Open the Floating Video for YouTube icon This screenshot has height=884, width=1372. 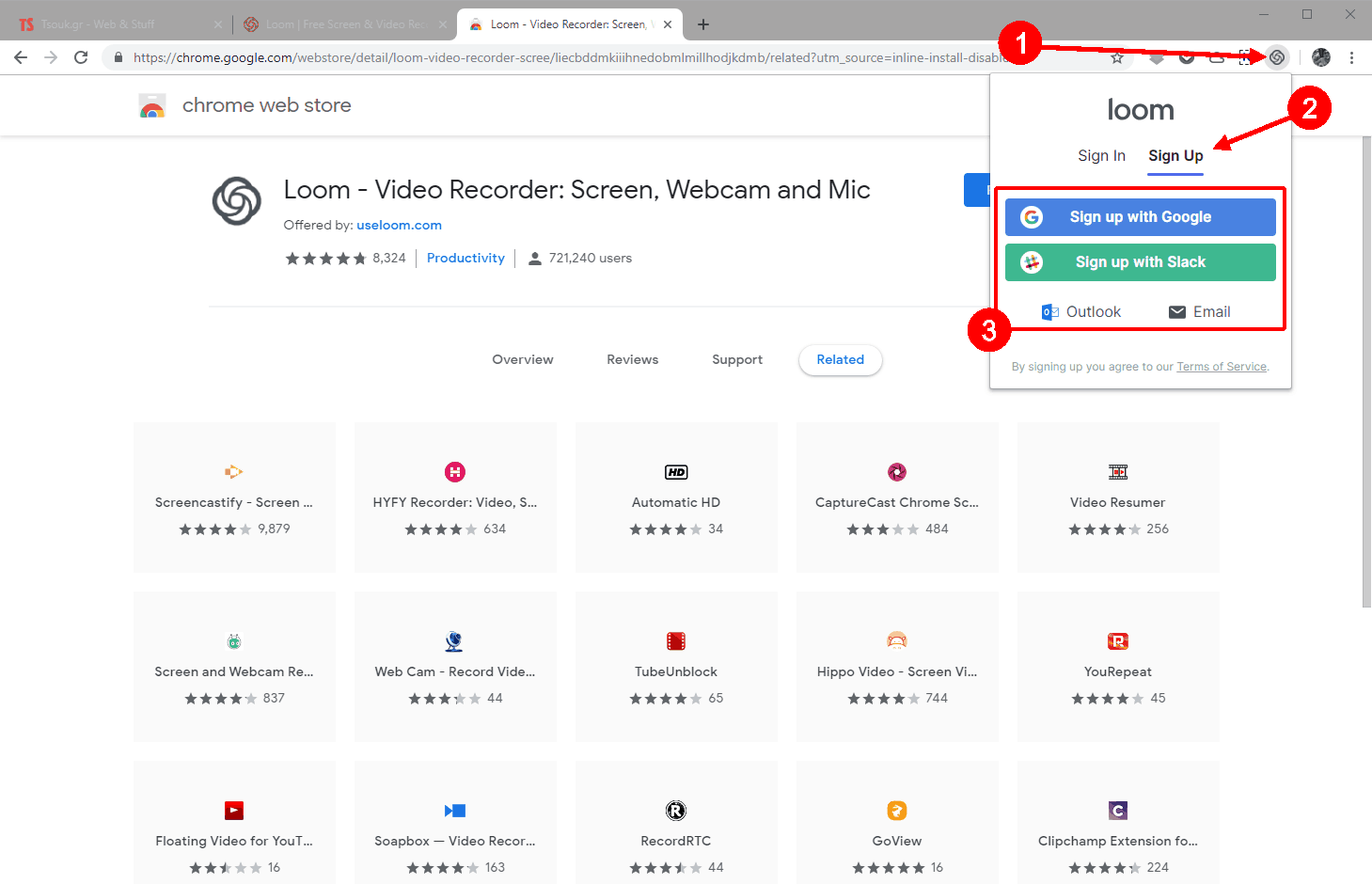point(234,811)
